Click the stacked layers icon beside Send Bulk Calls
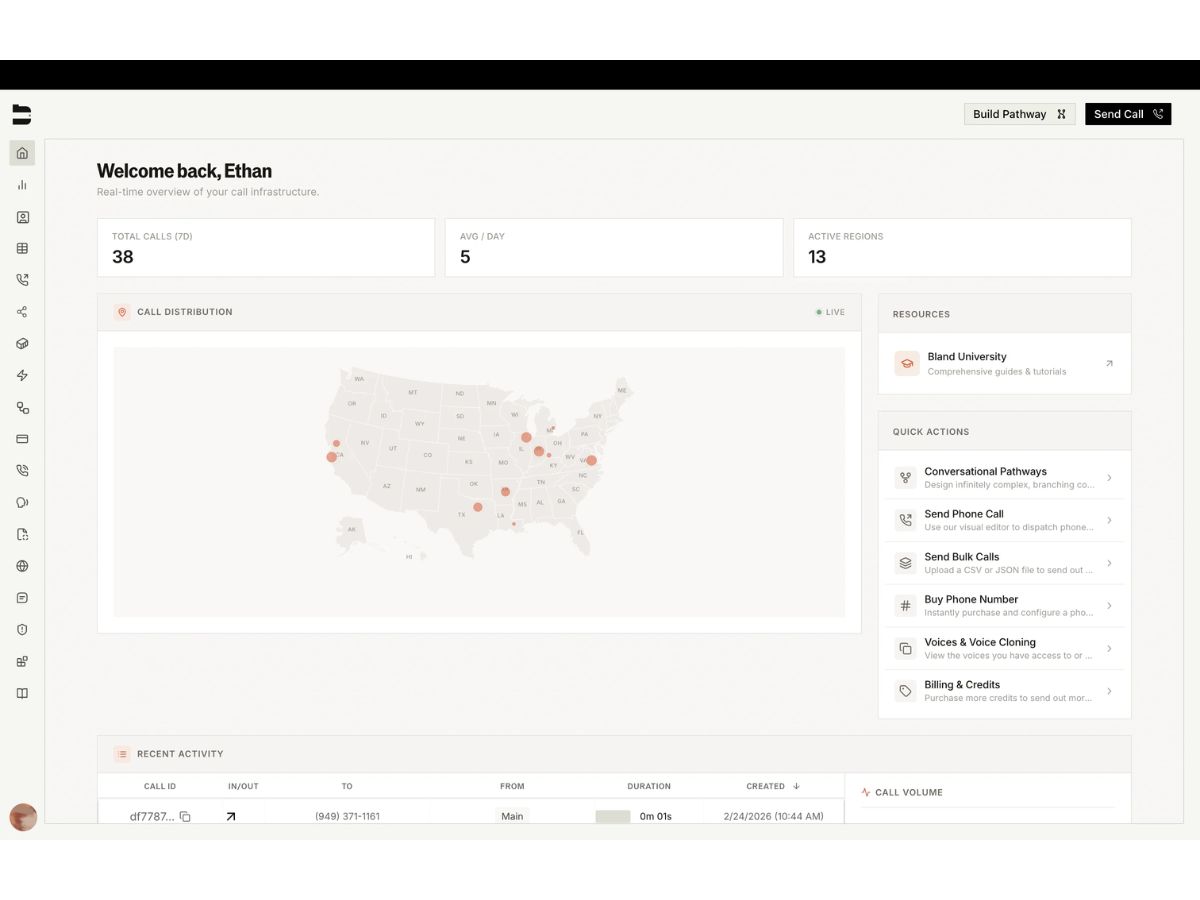Image resolution: width=1200 pixels, height=900 pixels. coord(905,563)
